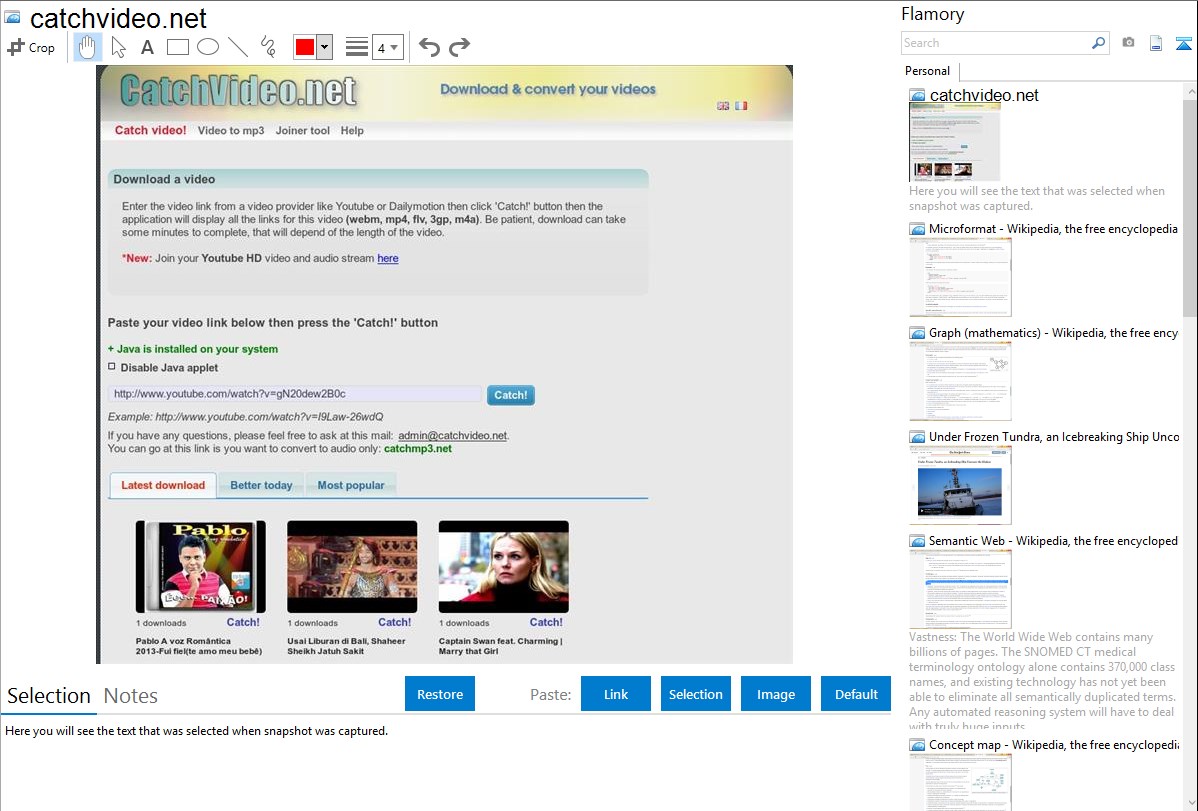1198x811 pixels.
Task: Click the blue Catch! button beside URL field
Action: pyautogui.click(x=510, y=395)
